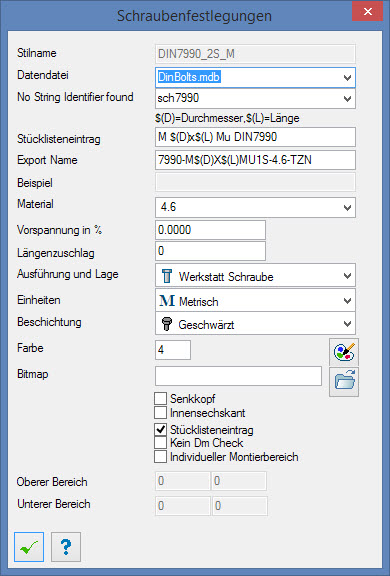
Task: Focus the Vorspannung in % field
Action: coord(210,230)
